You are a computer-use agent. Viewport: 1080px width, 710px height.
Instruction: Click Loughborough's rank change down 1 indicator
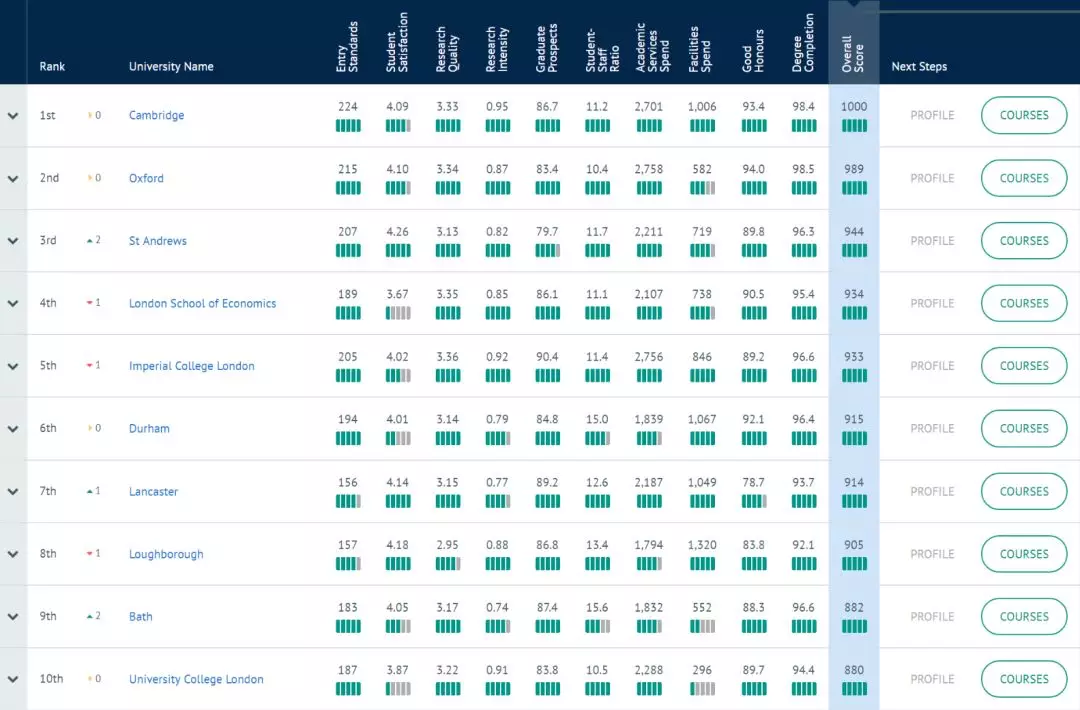point(94,554)
